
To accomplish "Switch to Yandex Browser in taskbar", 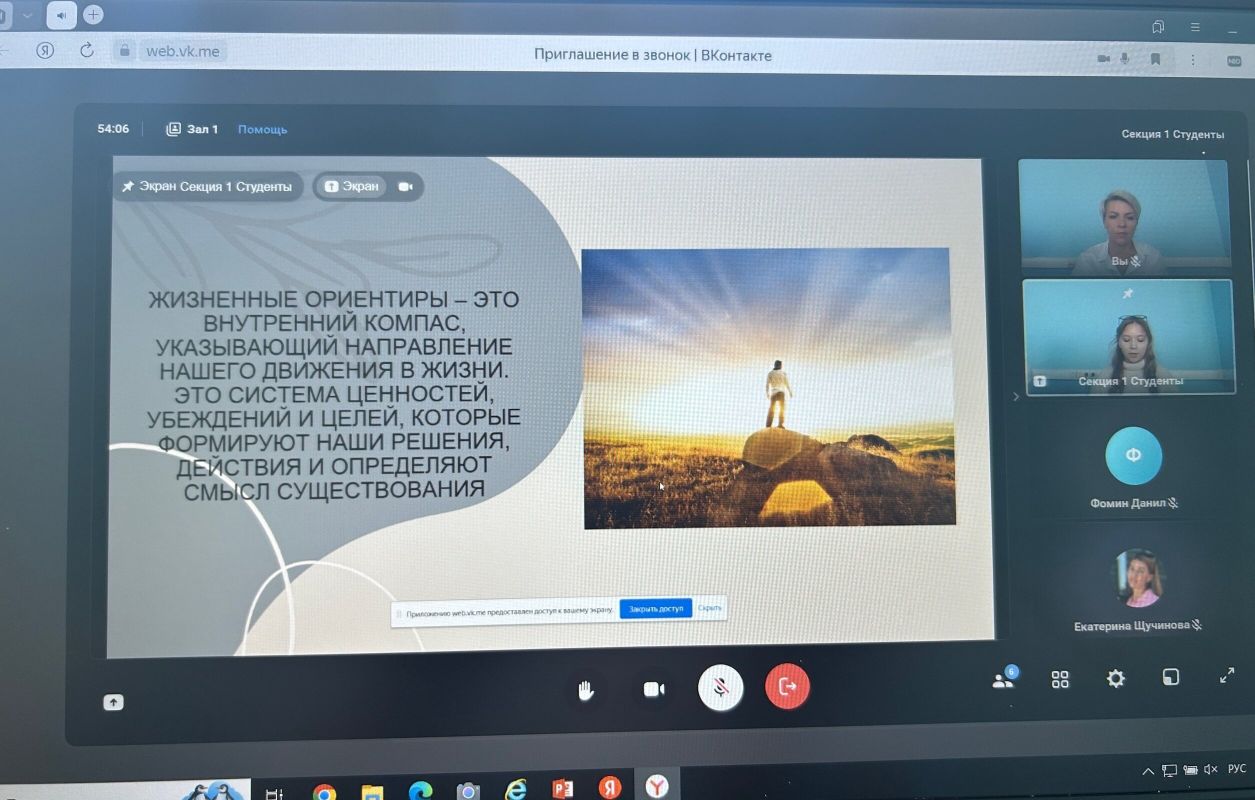I will [657, 787].
